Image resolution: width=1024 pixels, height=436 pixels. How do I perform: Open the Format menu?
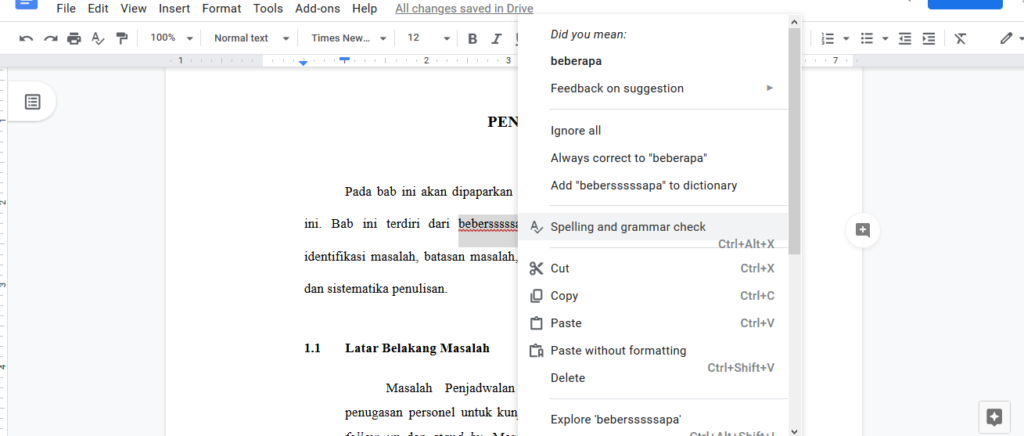point(221,8)
